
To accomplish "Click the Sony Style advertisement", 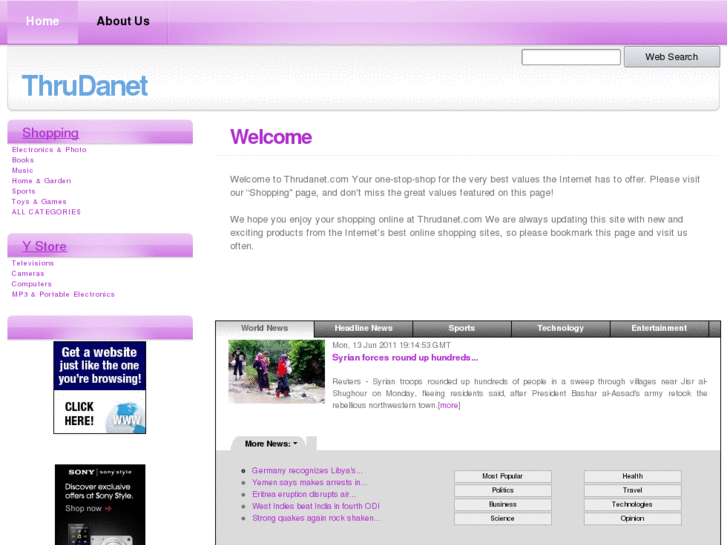I will coord(100,505).
